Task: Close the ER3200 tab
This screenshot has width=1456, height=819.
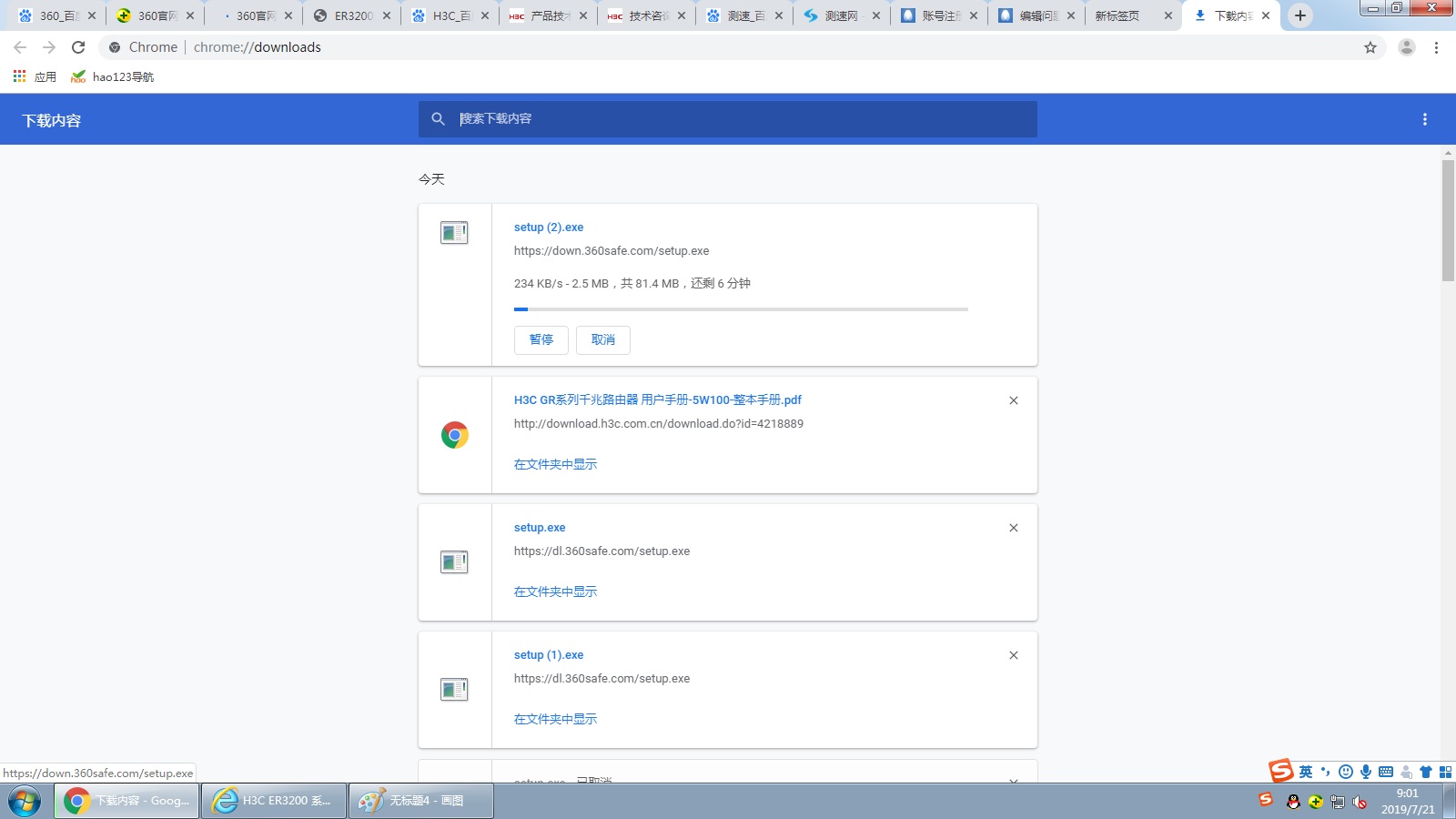Action: (387, 15)
